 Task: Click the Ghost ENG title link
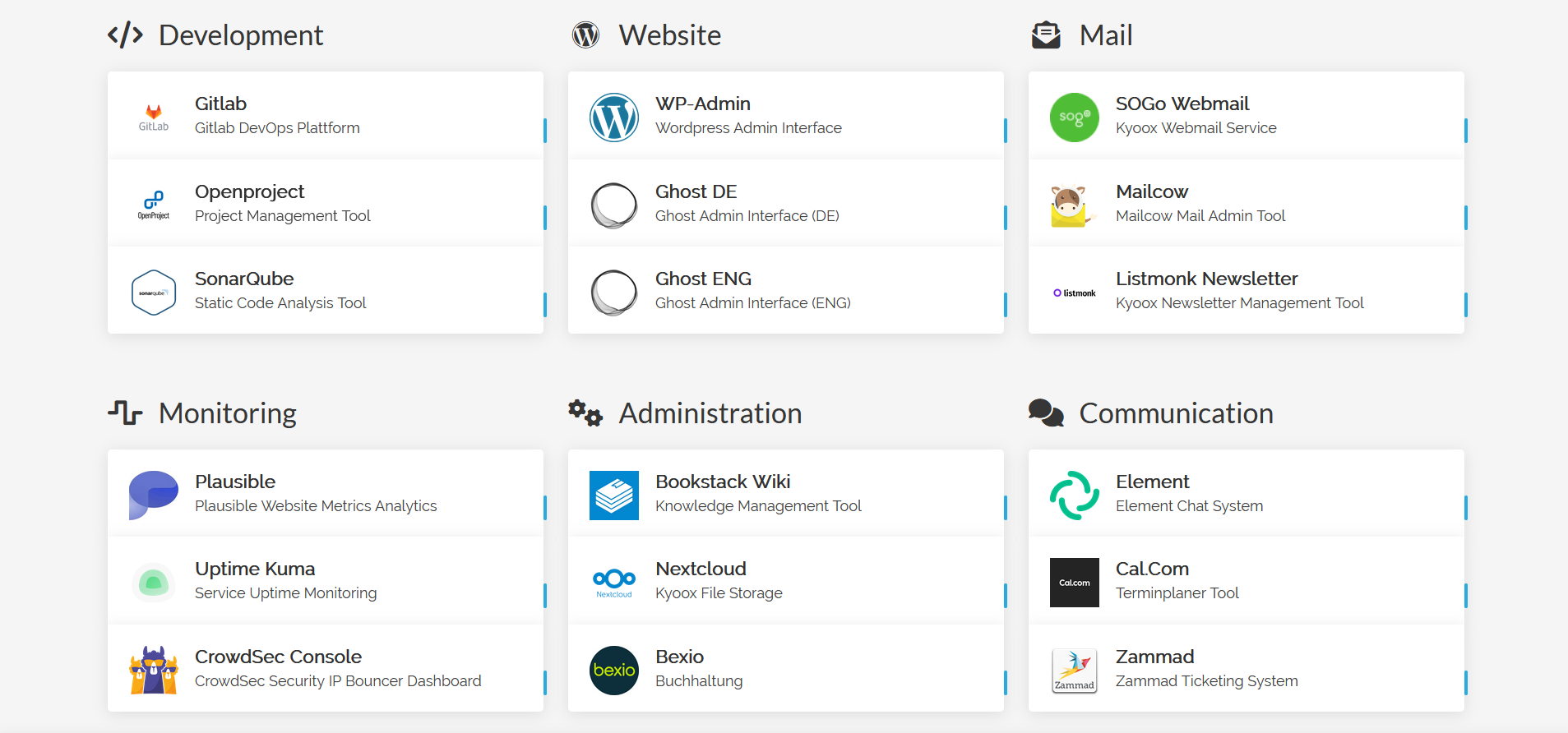coord(703,279)
